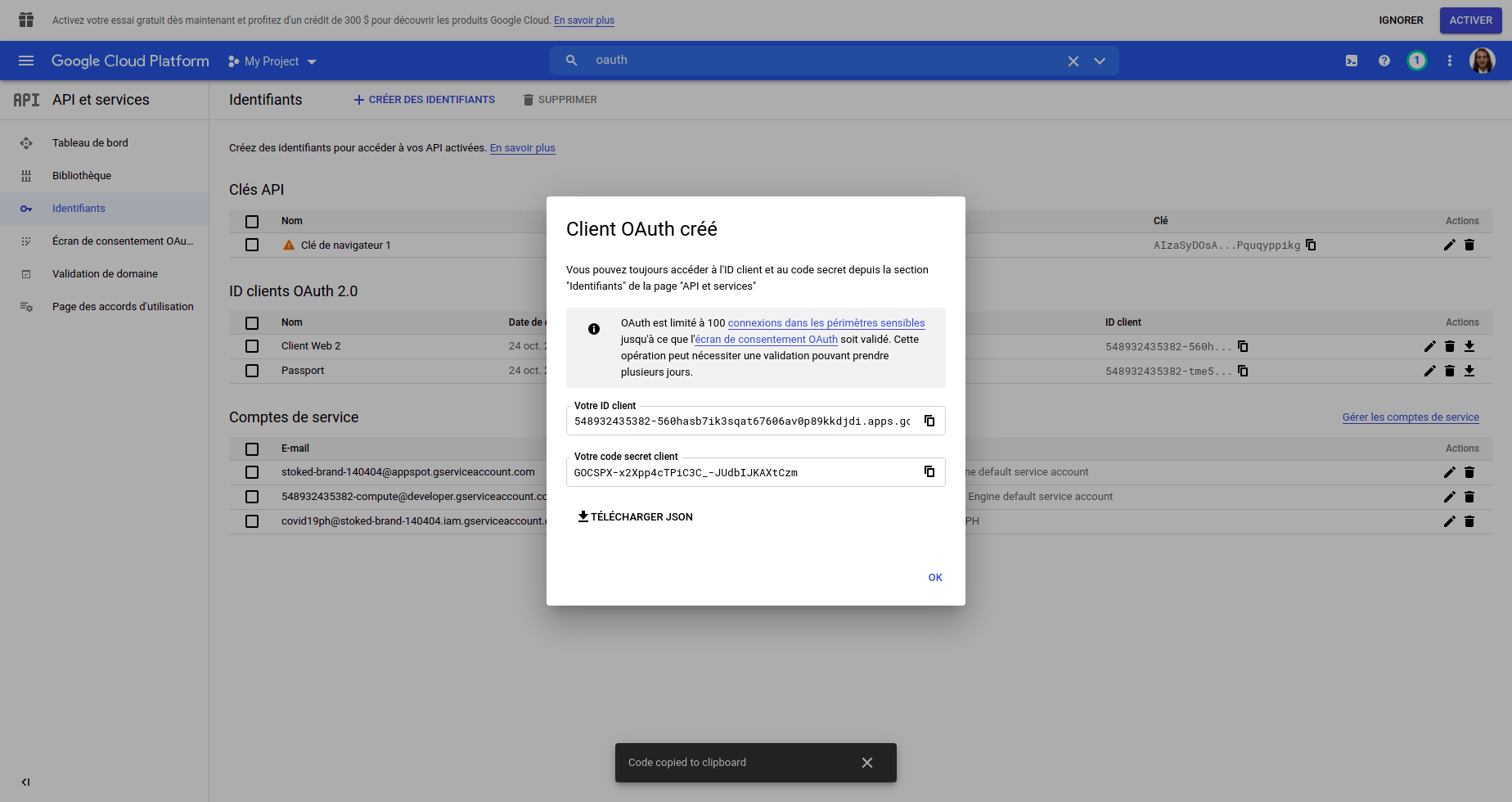Toggle select-all checkbox in Comptes de service header
Image resolution: width=1512 pixels, height=802 pixels.
[x=252, y=448]
